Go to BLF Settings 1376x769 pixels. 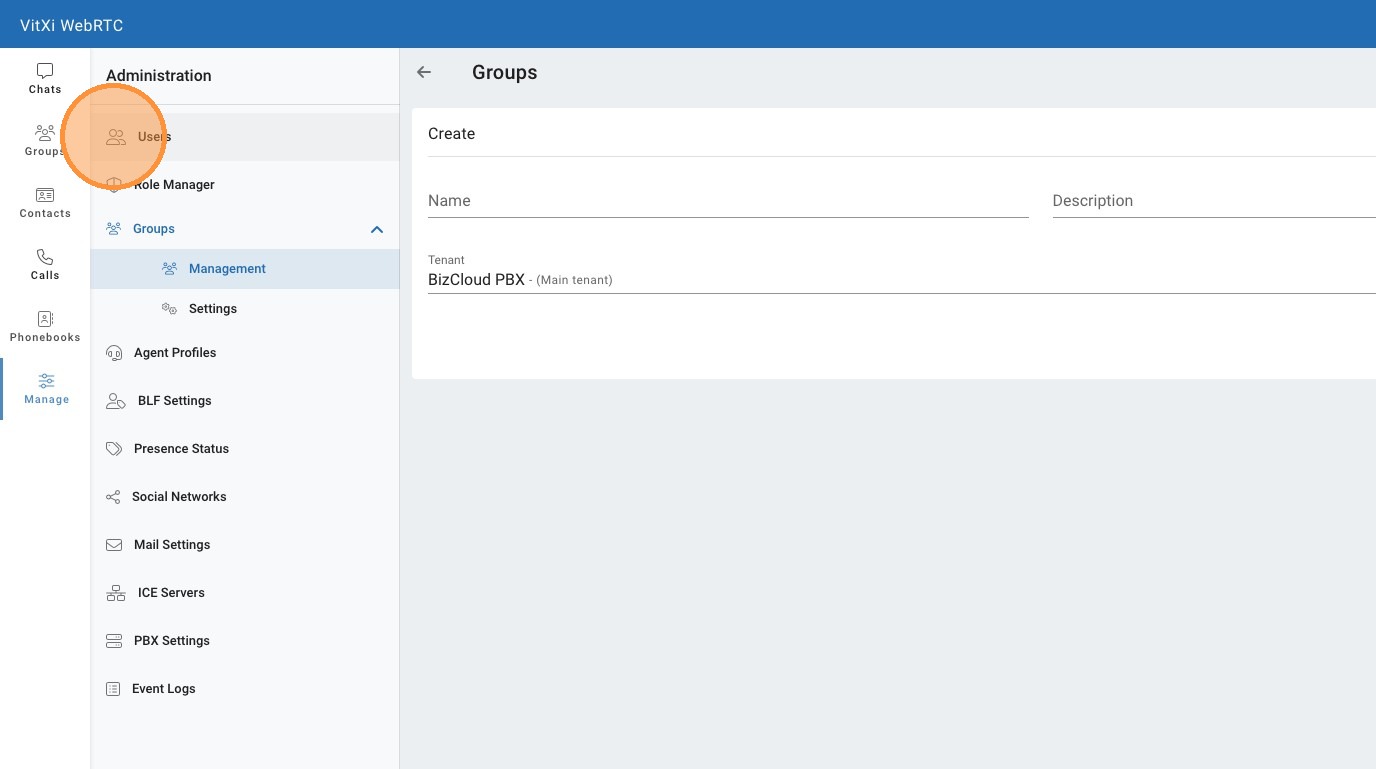(174, 401)
